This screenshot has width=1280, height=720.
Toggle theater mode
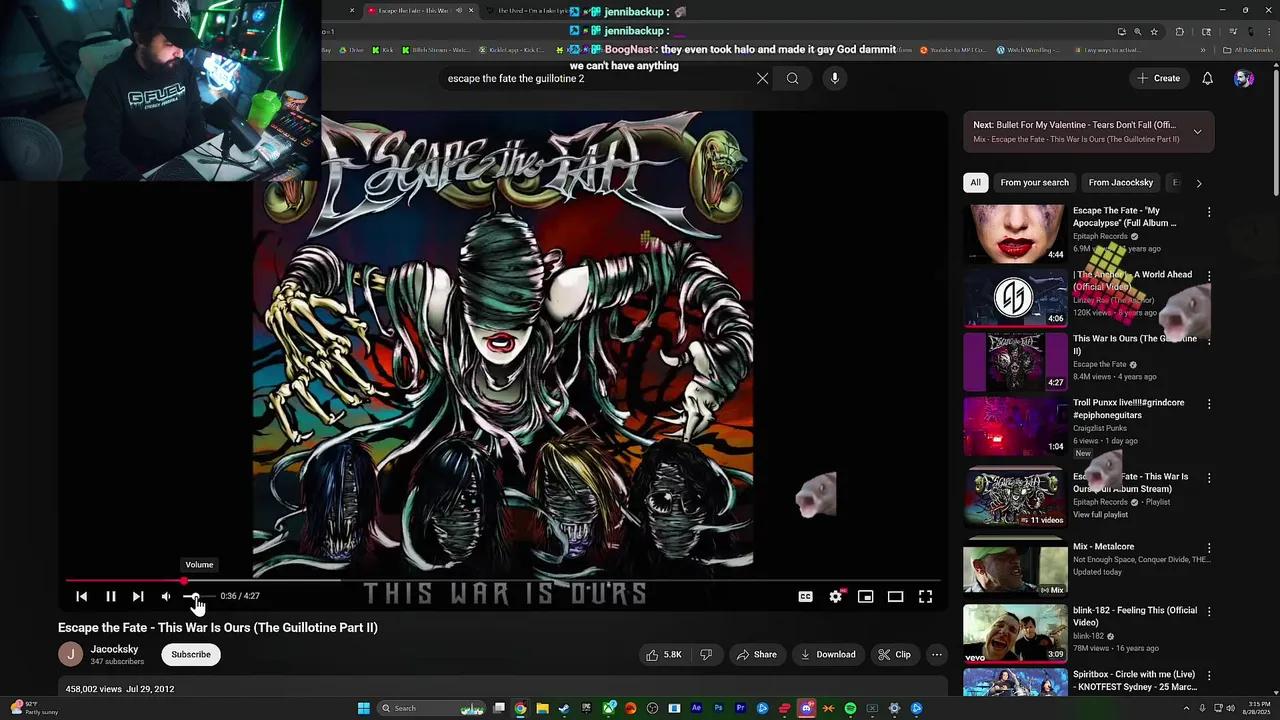pos(895,596)
